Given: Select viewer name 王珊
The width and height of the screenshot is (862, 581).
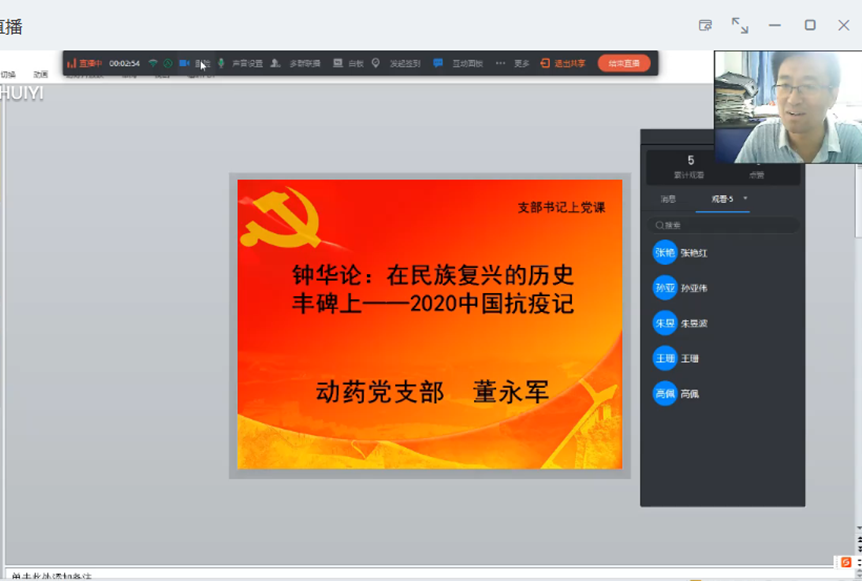Looking at the screenshot, I should [689, 358].
